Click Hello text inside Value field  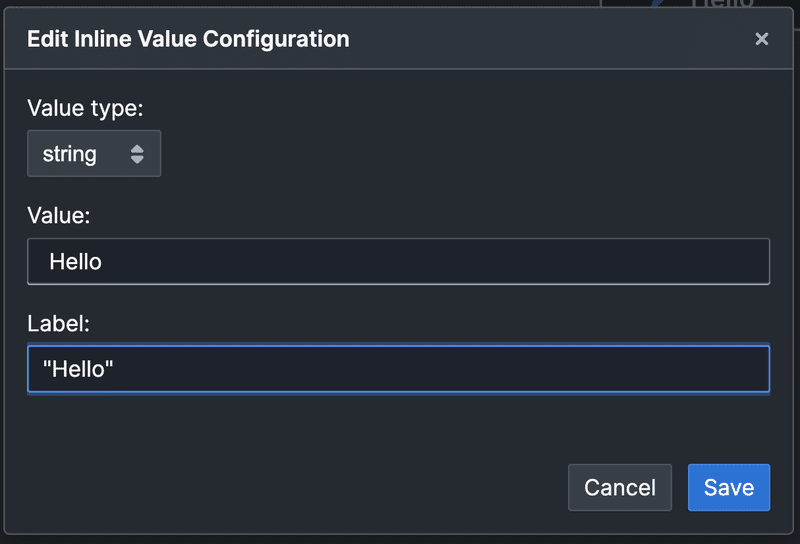[x=76, y=262]
